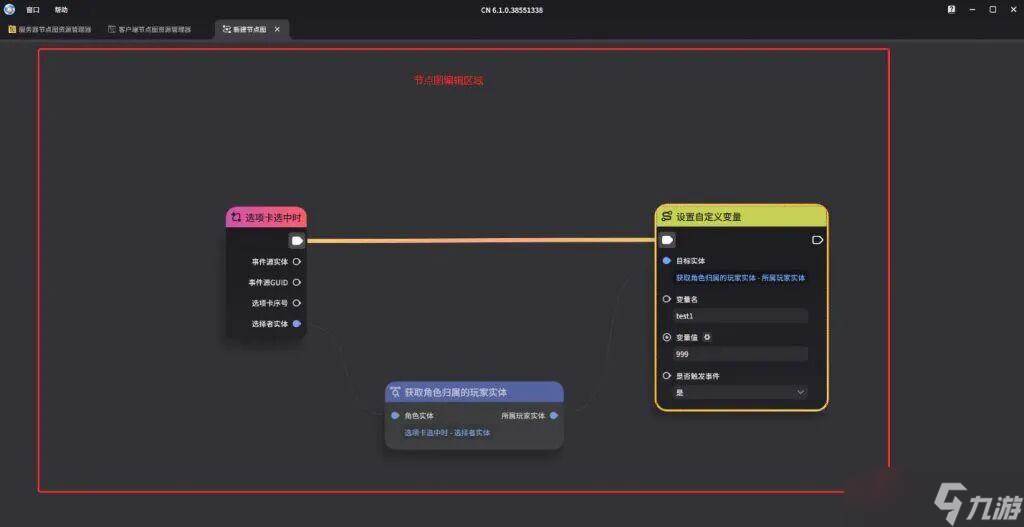Screen dimensions: 1024x527
Task: Click the 是否触发事件 input port circle
Action: (x=667, y=376)
